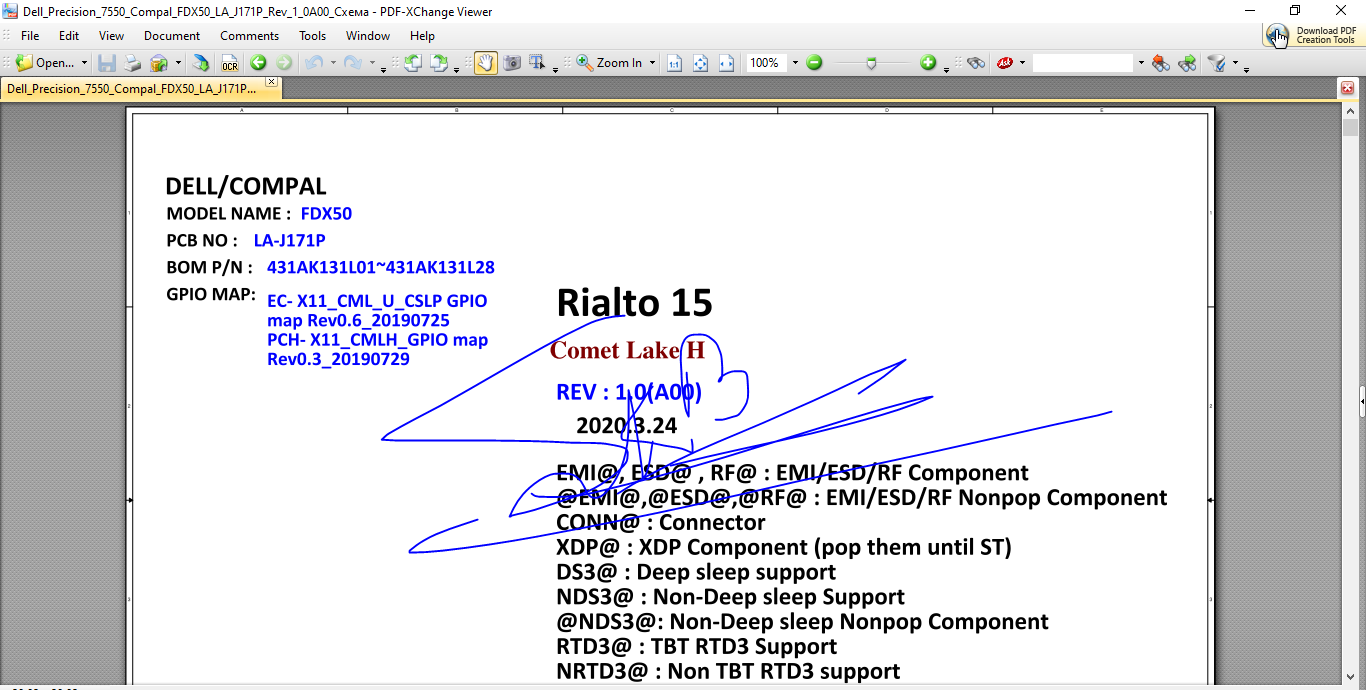Open the Undo history dropdown arrow

coord(332,63)
